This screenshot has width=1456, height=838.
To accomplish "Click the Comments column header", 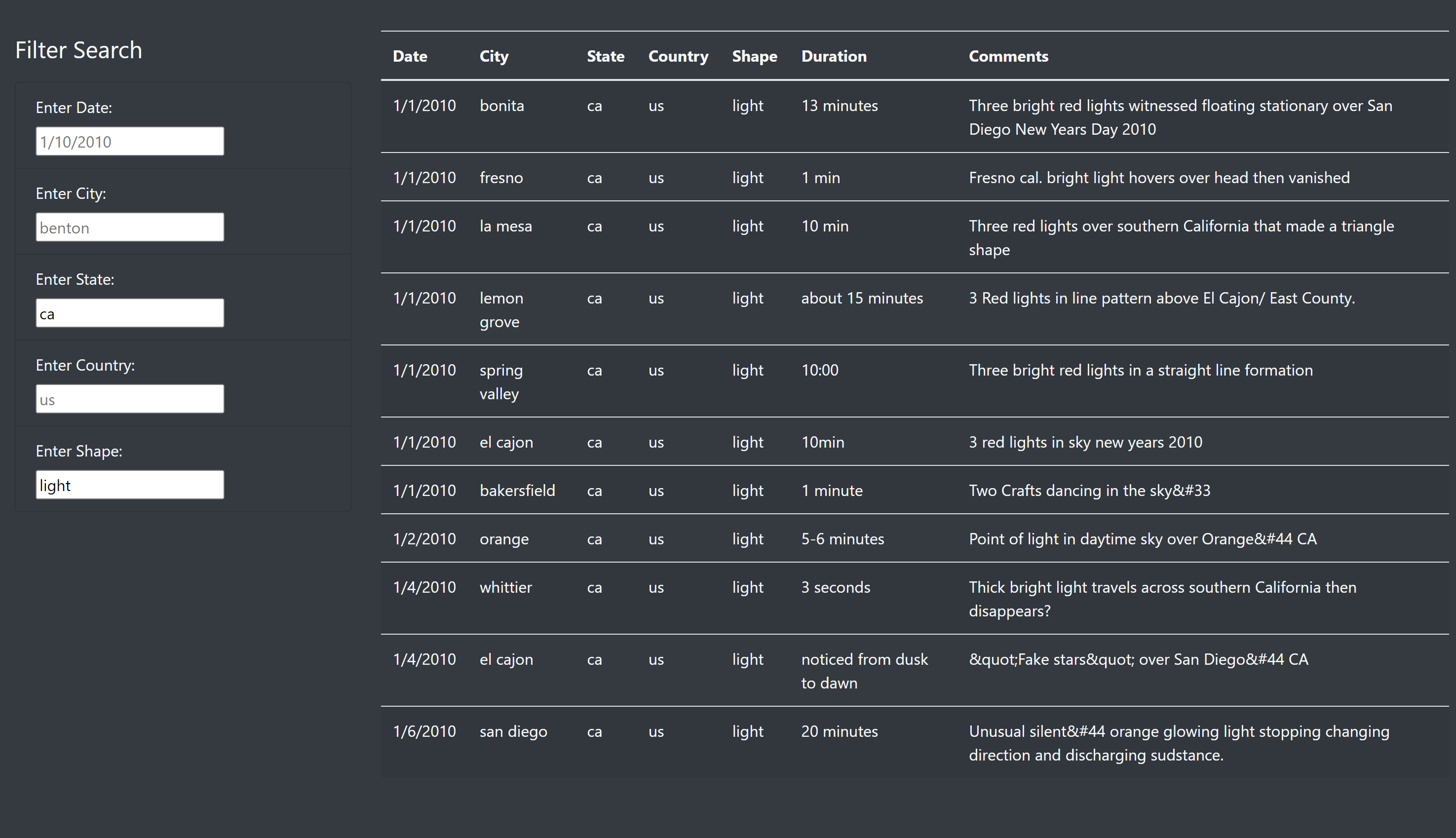I will (x=1008, y=56).
